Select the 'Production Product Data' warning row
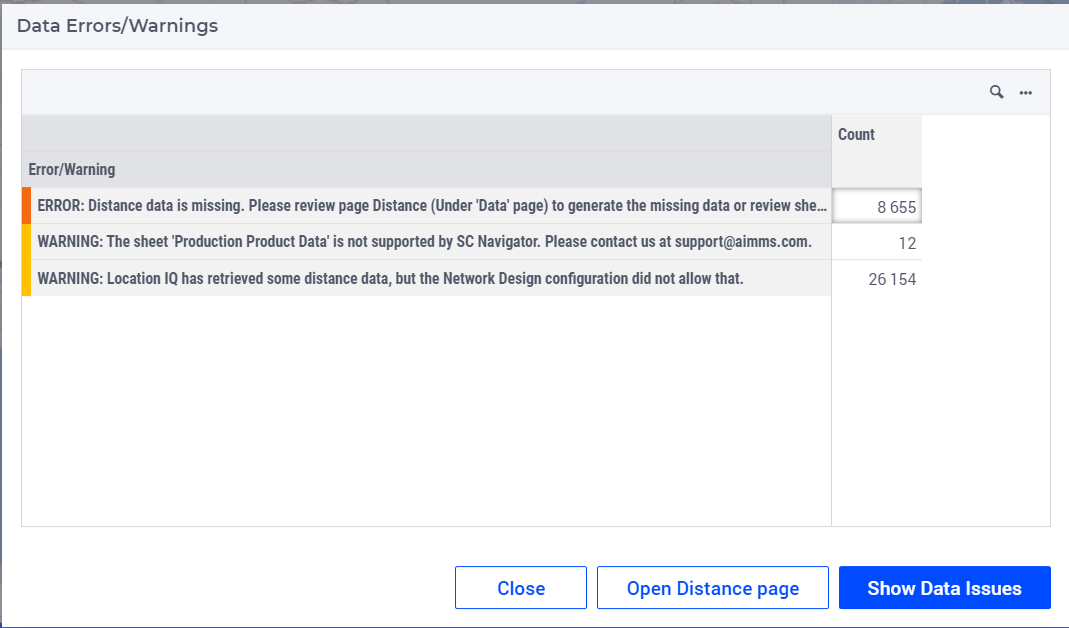This screenshot has width=1069, height=628. [x=427, y=242]
